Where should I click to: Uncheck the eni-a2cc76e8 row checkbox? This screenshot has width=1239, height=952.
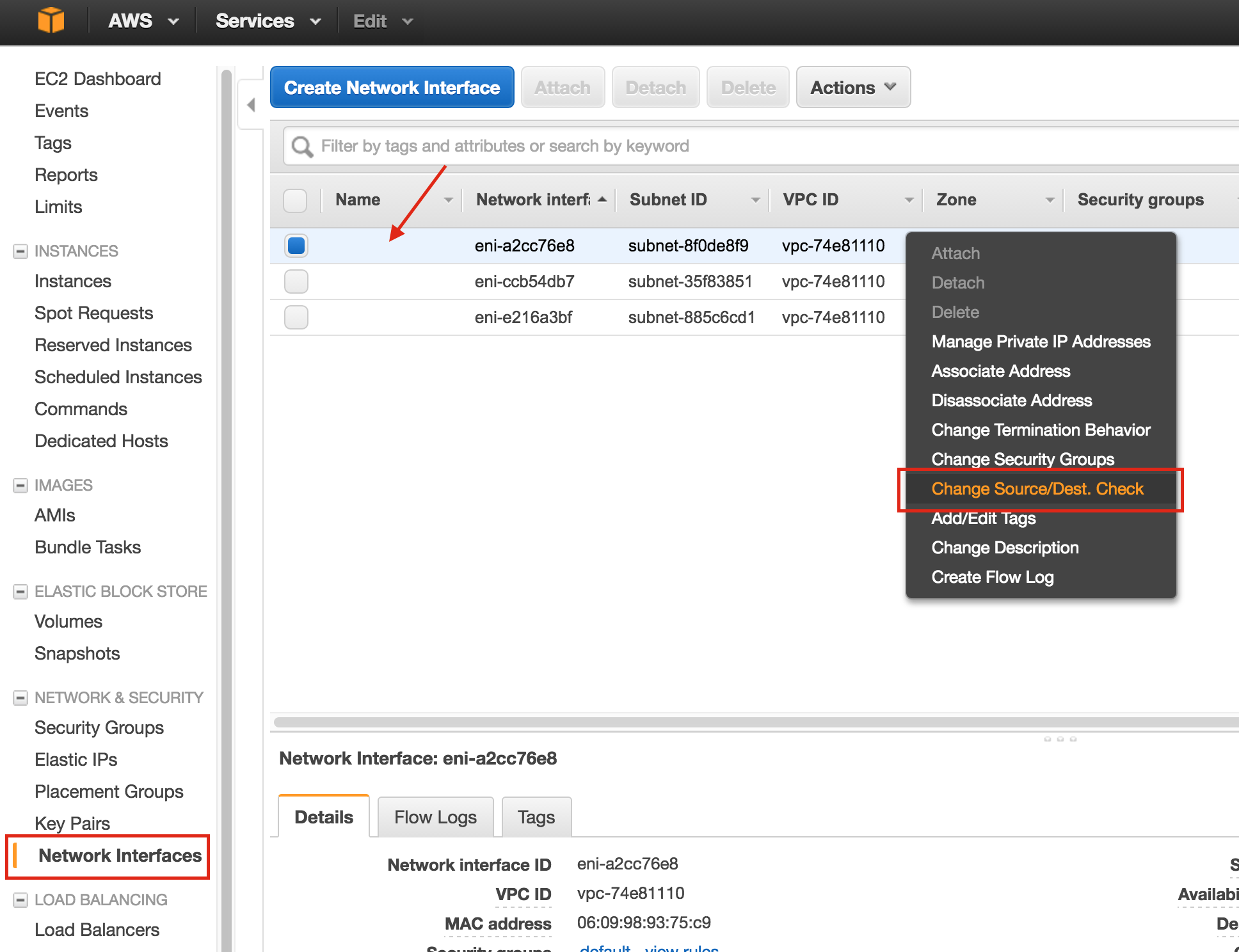coord(296,246)
